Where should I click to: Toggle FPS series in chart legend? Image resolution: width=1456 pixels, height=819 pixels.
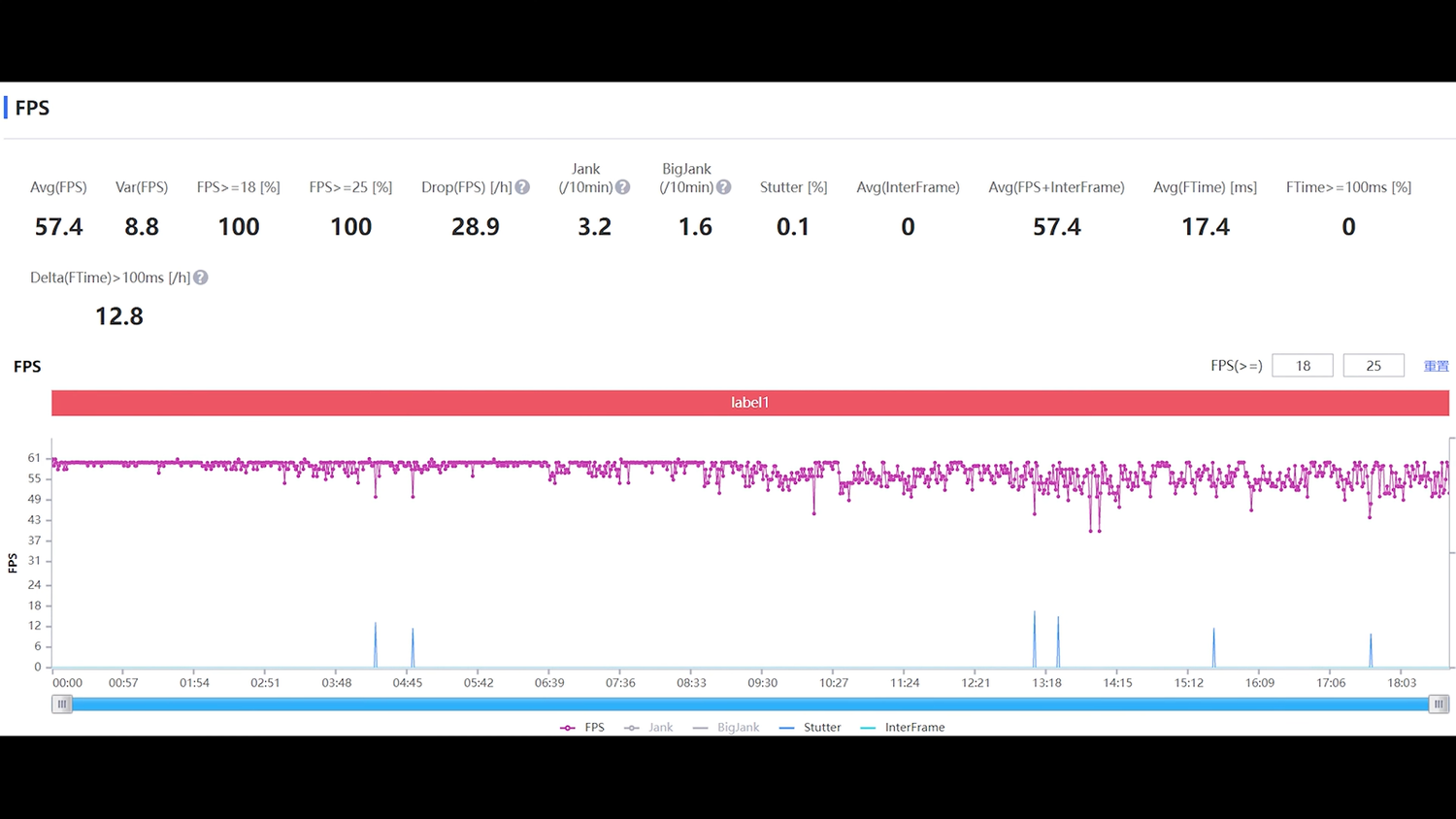coord(582,727)
